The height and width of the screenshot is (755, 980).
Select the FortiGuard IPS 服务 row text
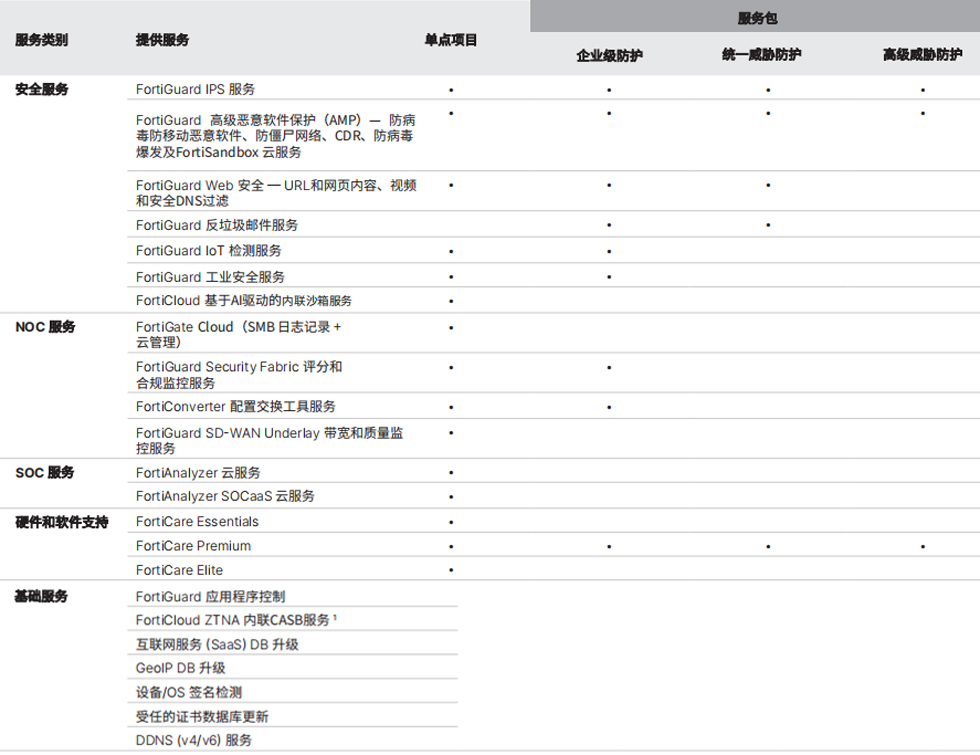196,89
